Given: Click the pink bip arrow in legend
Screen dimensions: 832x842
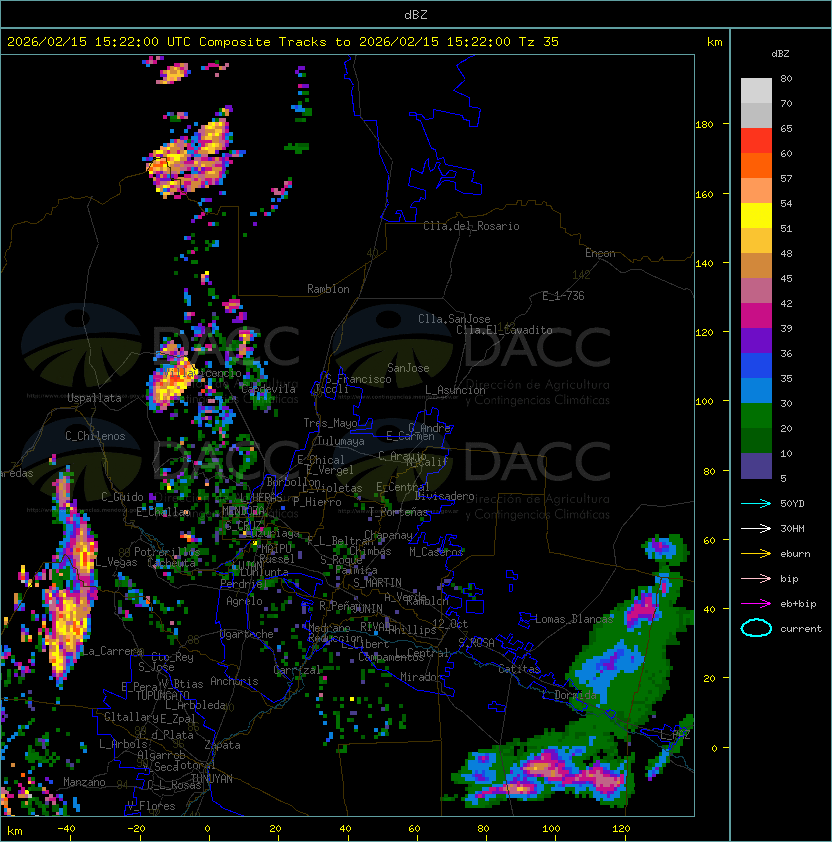Looking at the screenshot, I should [756, 578].
